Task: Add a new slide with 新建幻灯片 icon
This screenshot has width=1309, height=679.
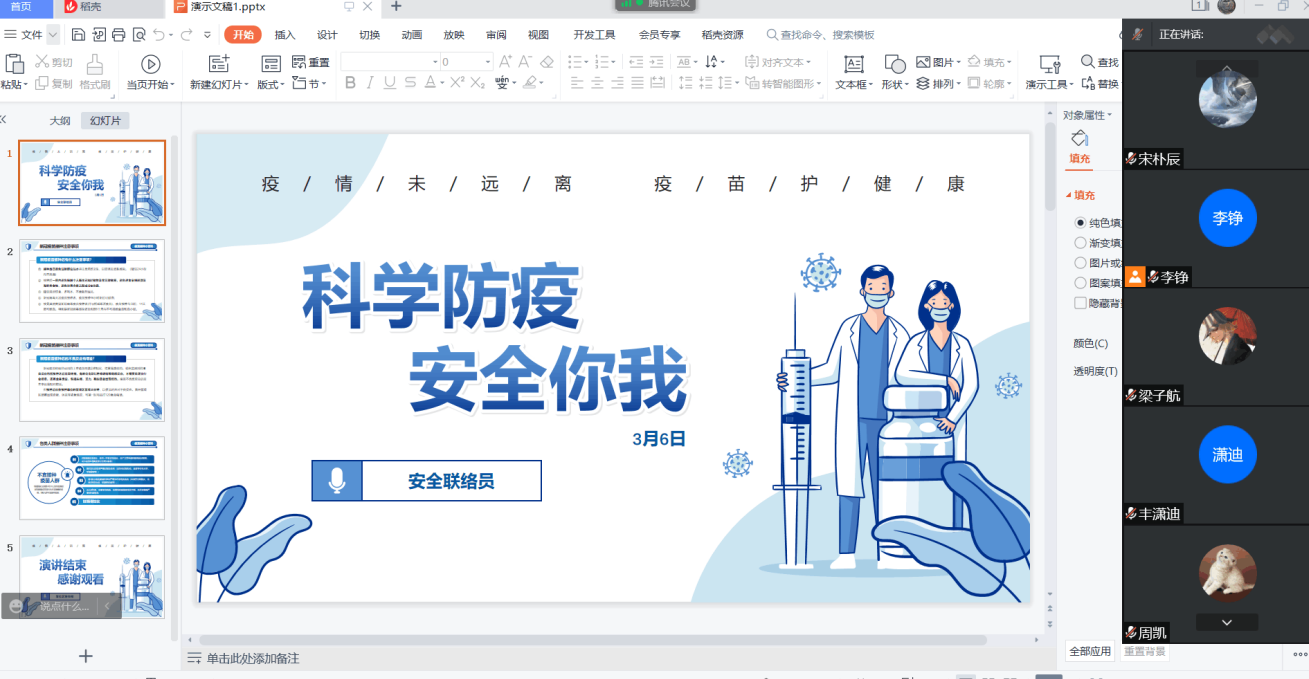Action: coord(218,65)
